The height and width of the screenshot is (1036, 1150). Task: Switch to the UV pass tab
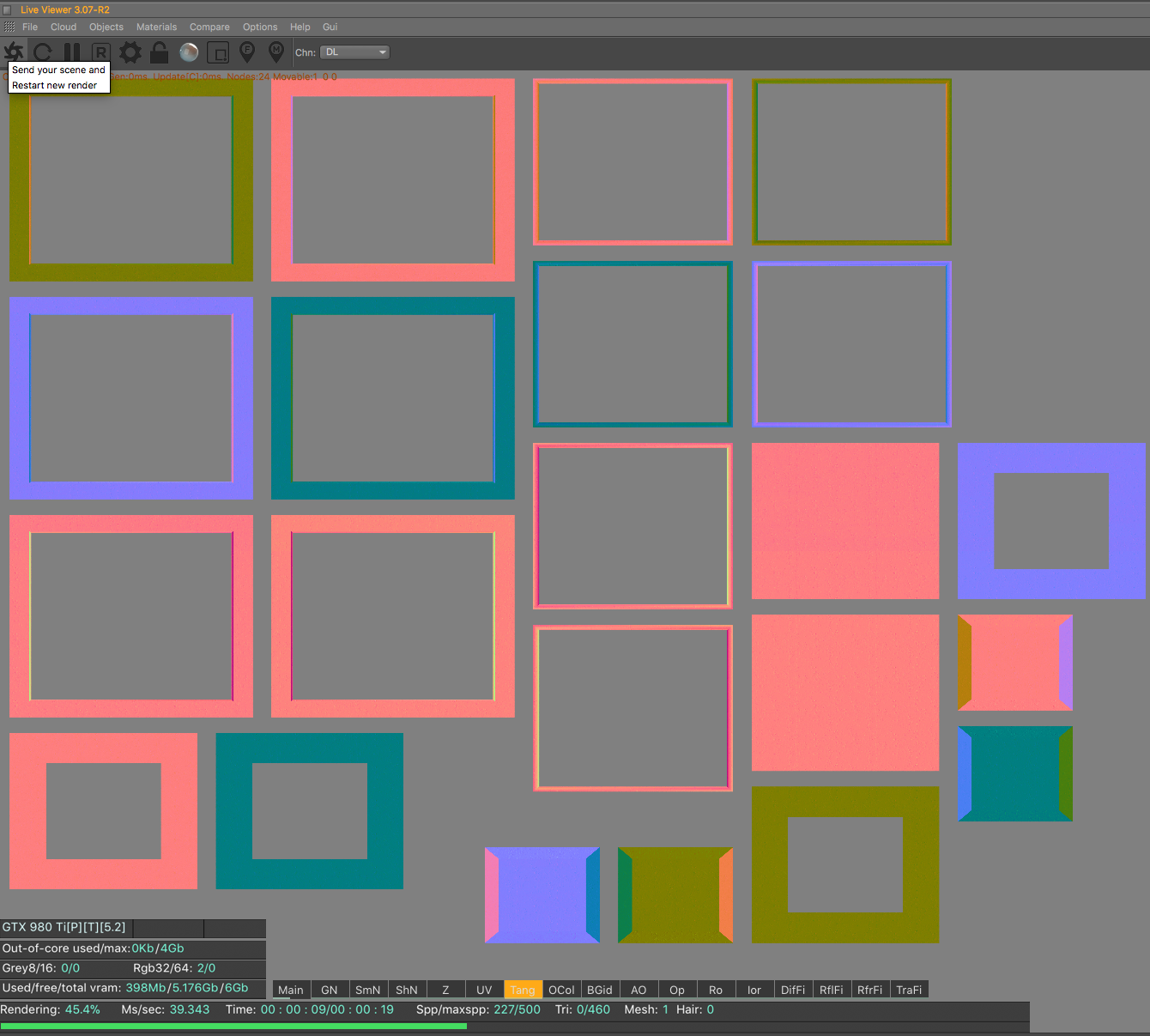(484, 990)
